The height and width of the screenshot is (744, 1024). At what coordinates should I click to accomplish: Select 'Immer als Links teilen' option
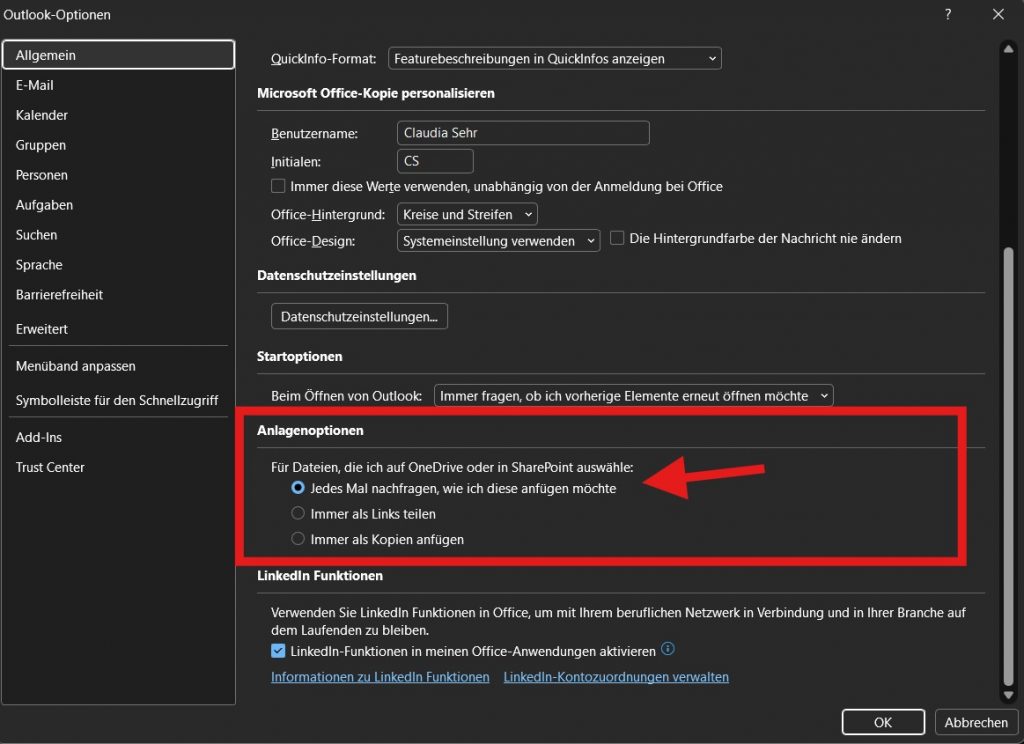[x=298, y=514]
